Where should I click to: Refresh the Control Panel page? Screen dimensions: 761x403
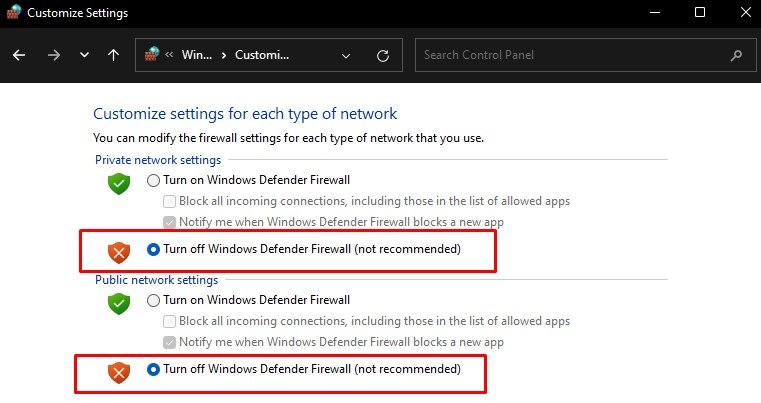383,56
